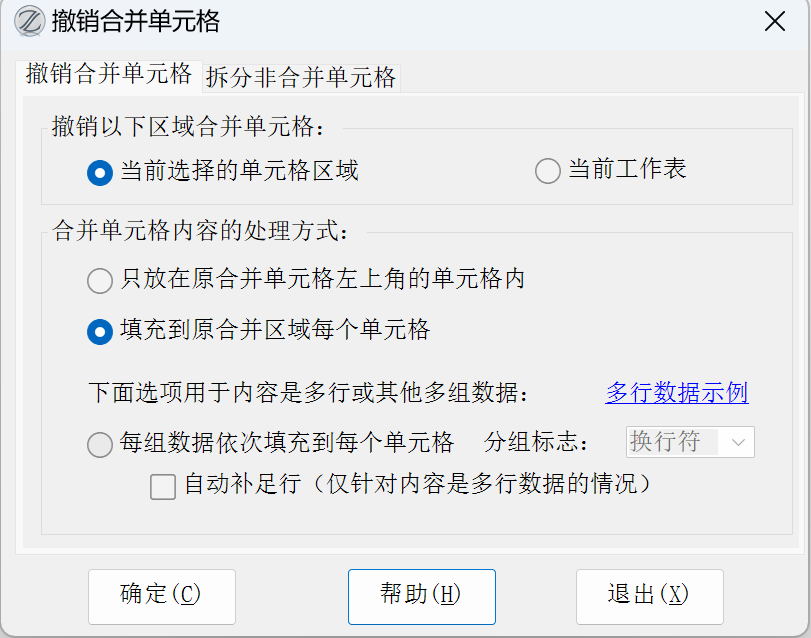811x638 pixels.
Task: Choose 填充到原合并区域每个单元格 radio button
Action: pyautogui.click(x=100, y=331)
